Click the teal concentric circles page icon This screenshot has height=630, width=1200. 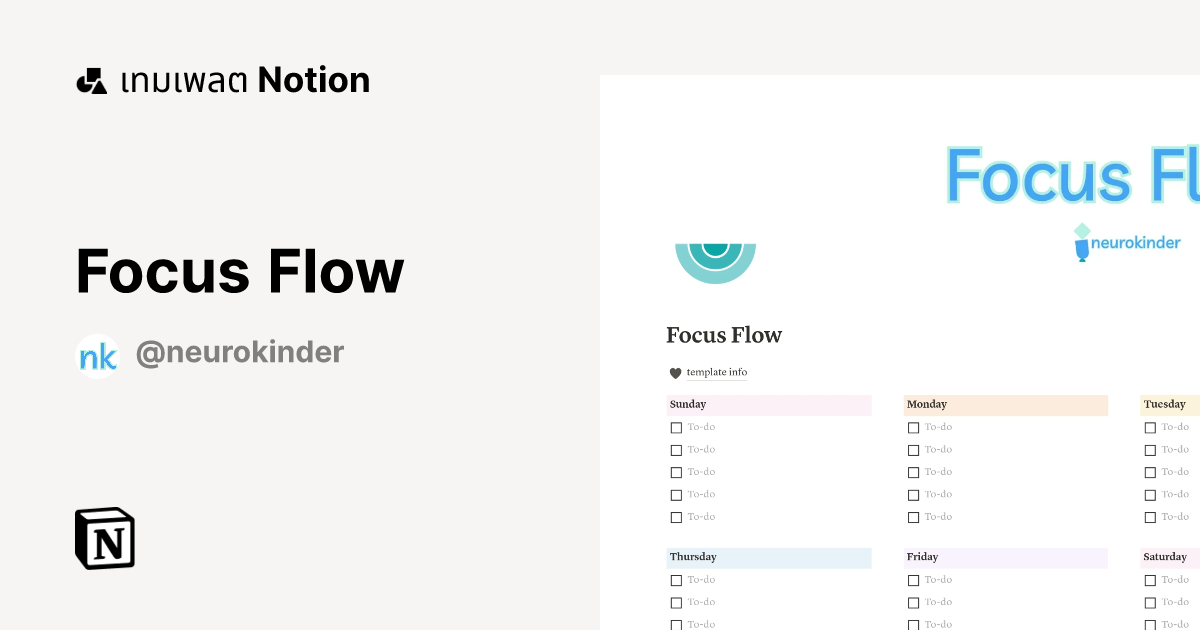click(715, 255)
